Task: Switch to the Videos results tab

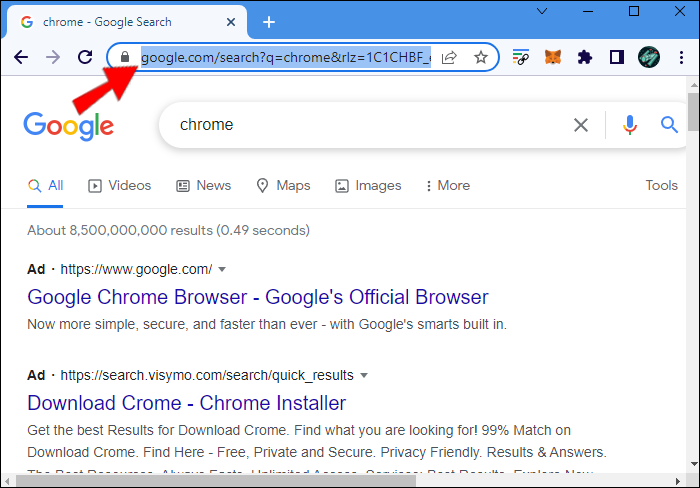Action: 120,185
